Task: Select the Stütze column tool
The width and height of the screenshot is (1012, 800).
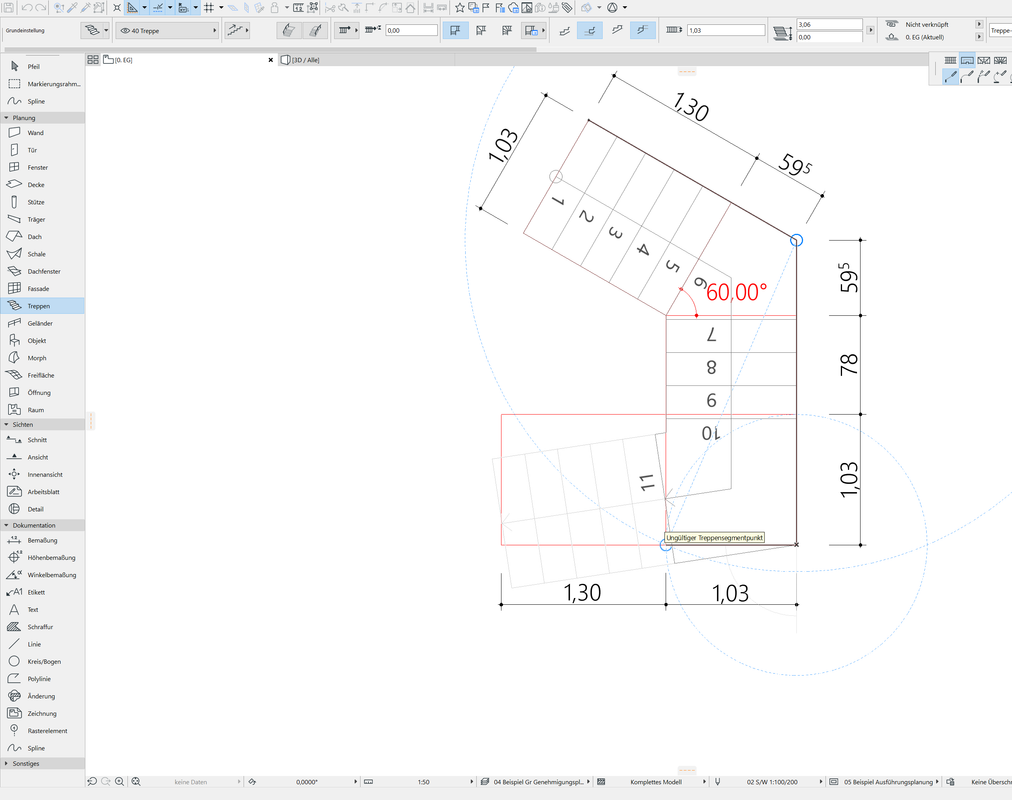Action: (x=43, y=203)
